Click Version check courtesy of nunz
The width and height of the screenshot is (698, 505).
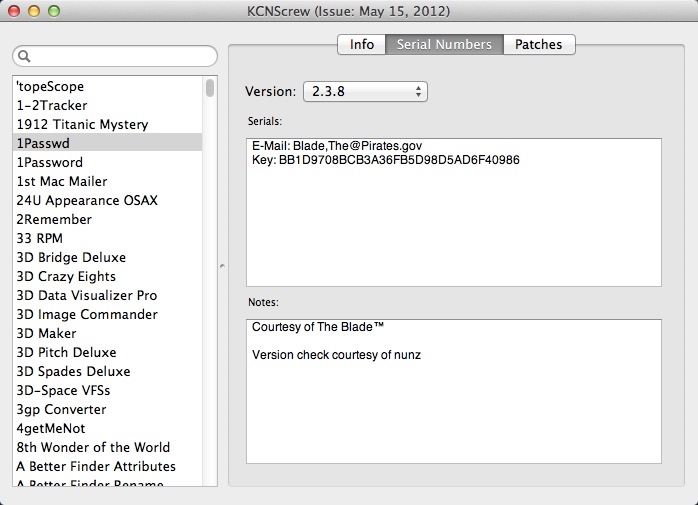coord(336,355)
